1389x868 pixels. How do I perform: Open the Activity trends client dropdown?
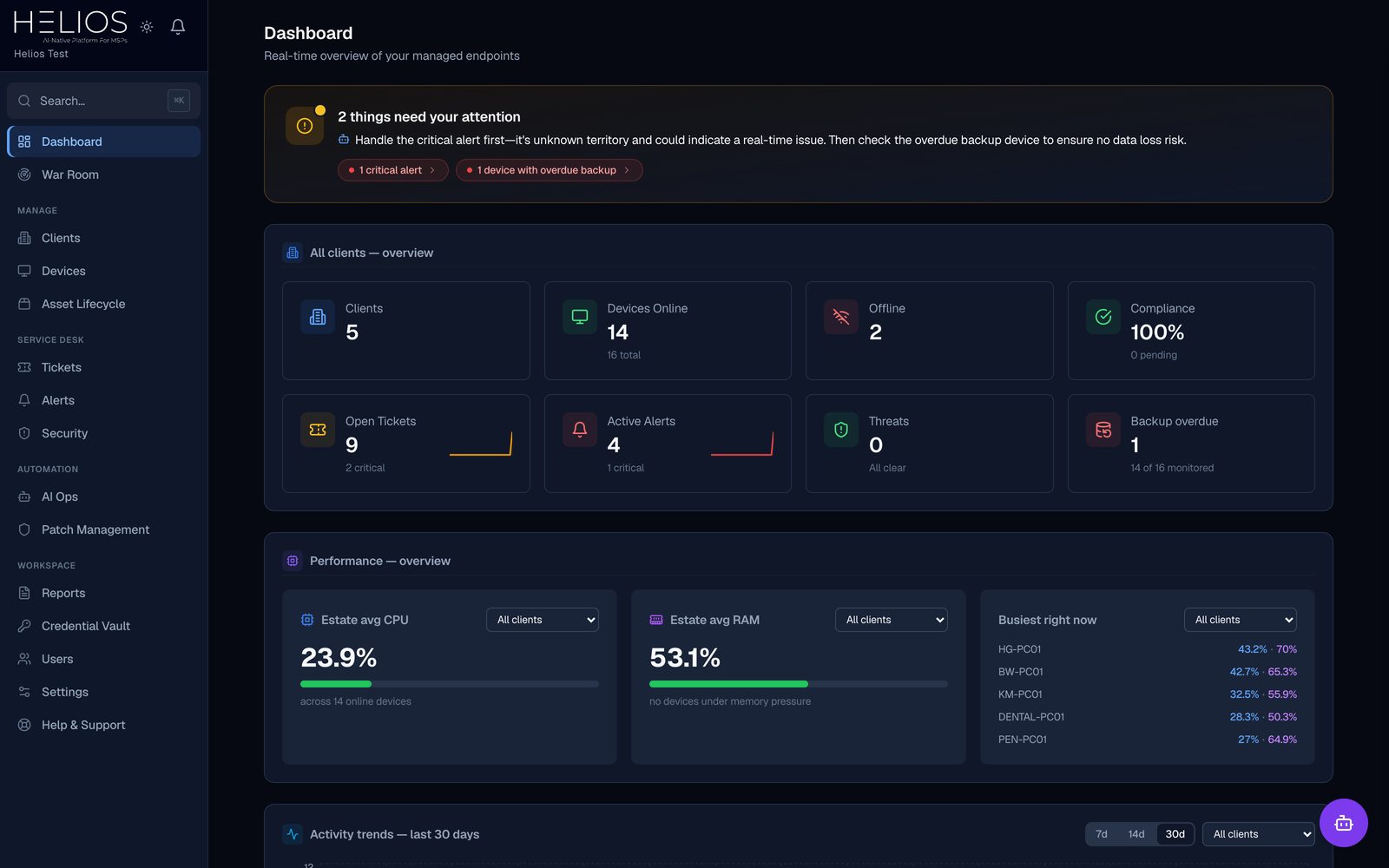[x=1259, y=834]
